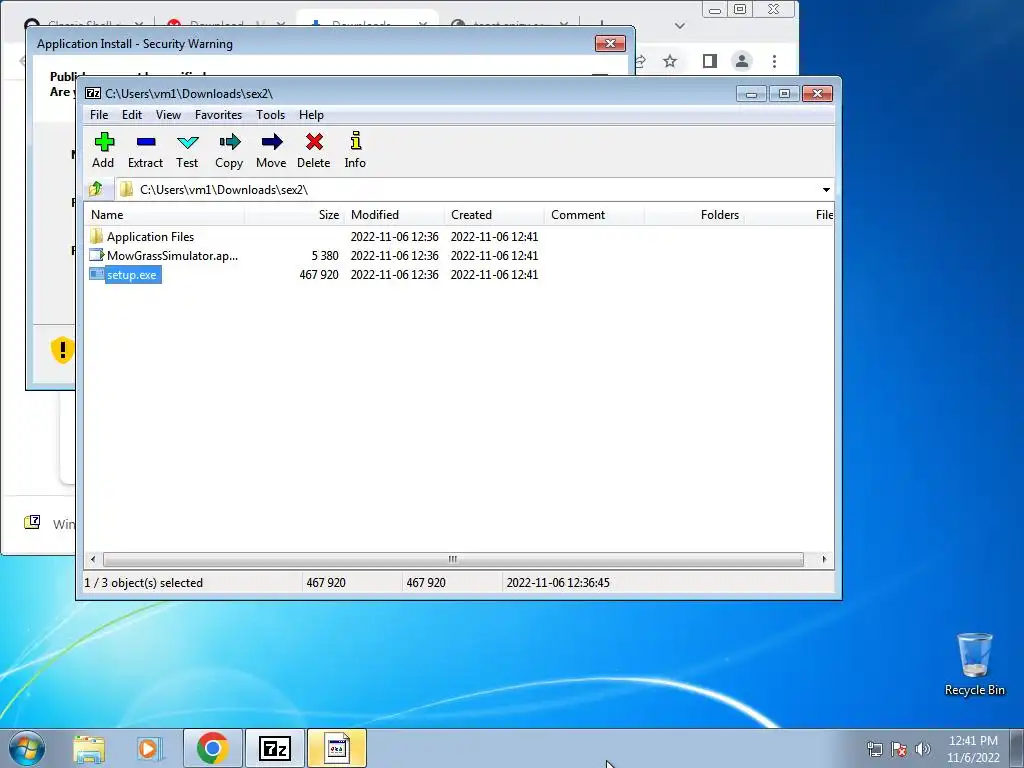Switch to the 7-Zip taskbar button
Image resolution: width=1024 pixels, height=768 pixels.
pos(274,748)
